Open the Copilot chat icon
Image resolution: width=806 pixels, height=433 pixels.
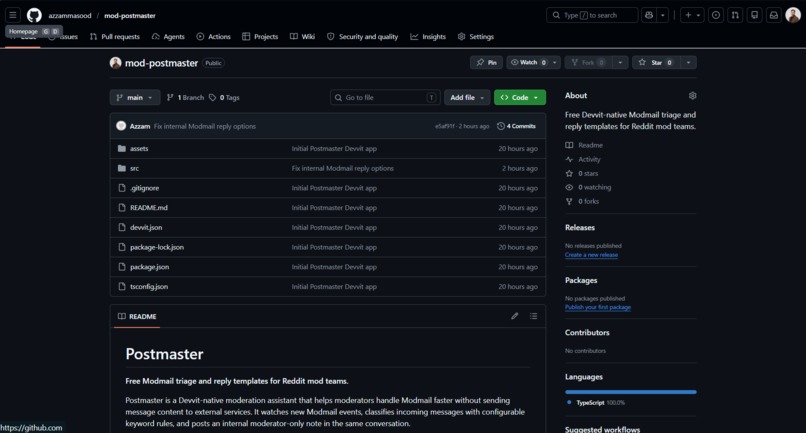click(x=649, y=15)
